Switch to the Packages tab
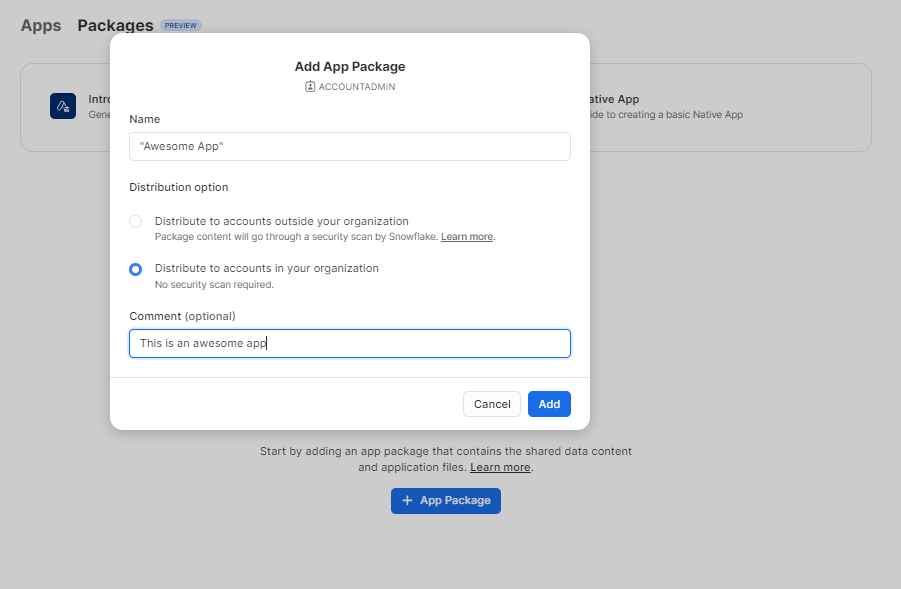 click(x=114, y=25)
